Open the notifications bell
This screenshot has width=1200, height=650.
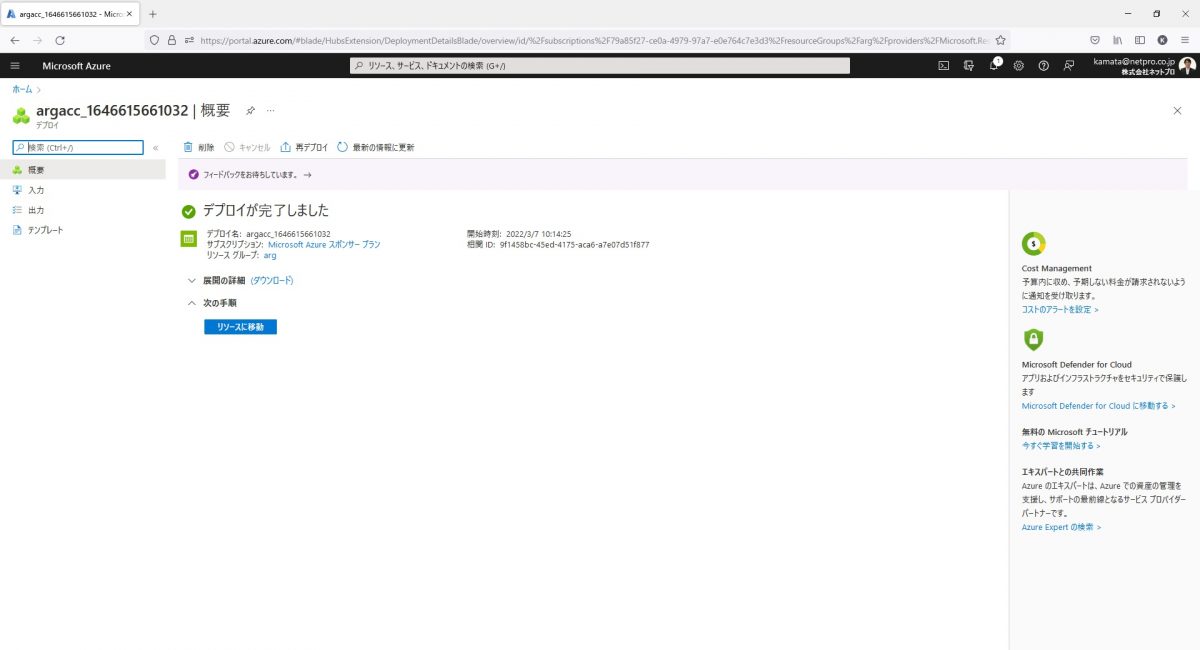994,66
